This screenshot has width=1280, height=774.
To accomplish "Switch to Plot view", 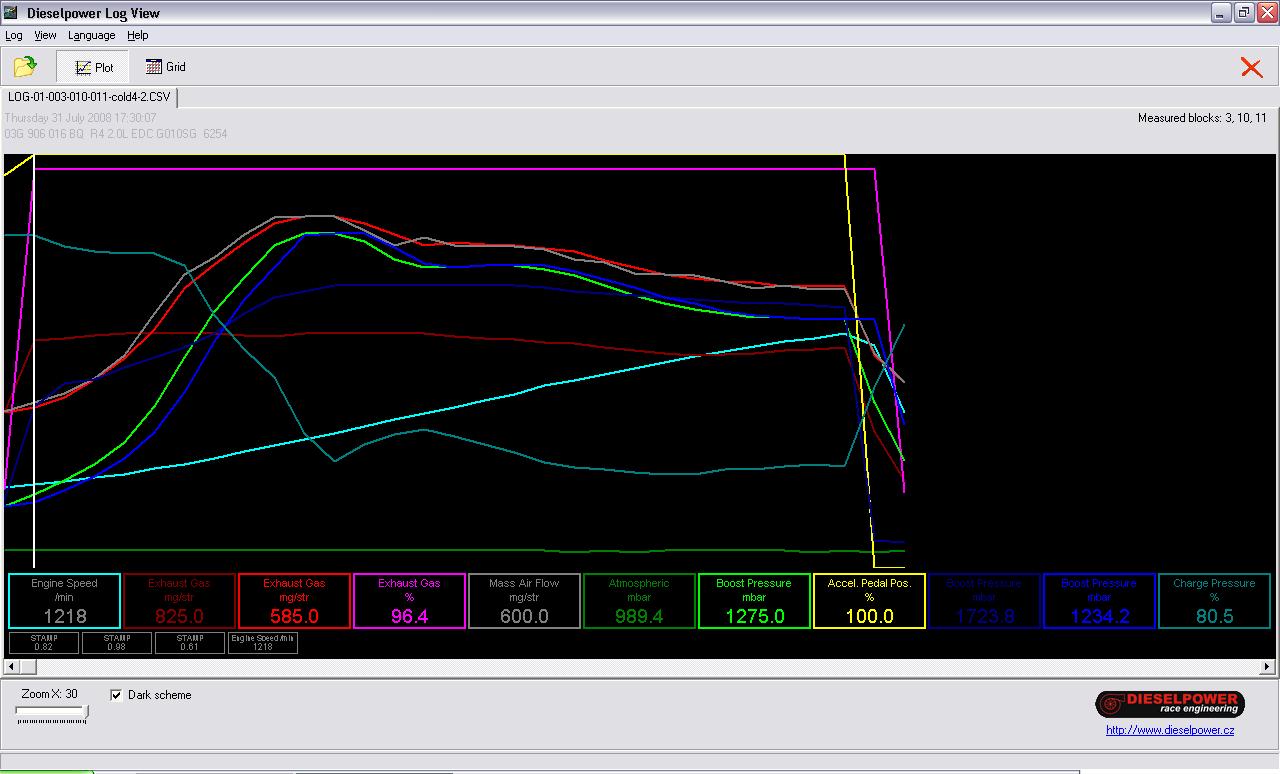I will [93, 67].
